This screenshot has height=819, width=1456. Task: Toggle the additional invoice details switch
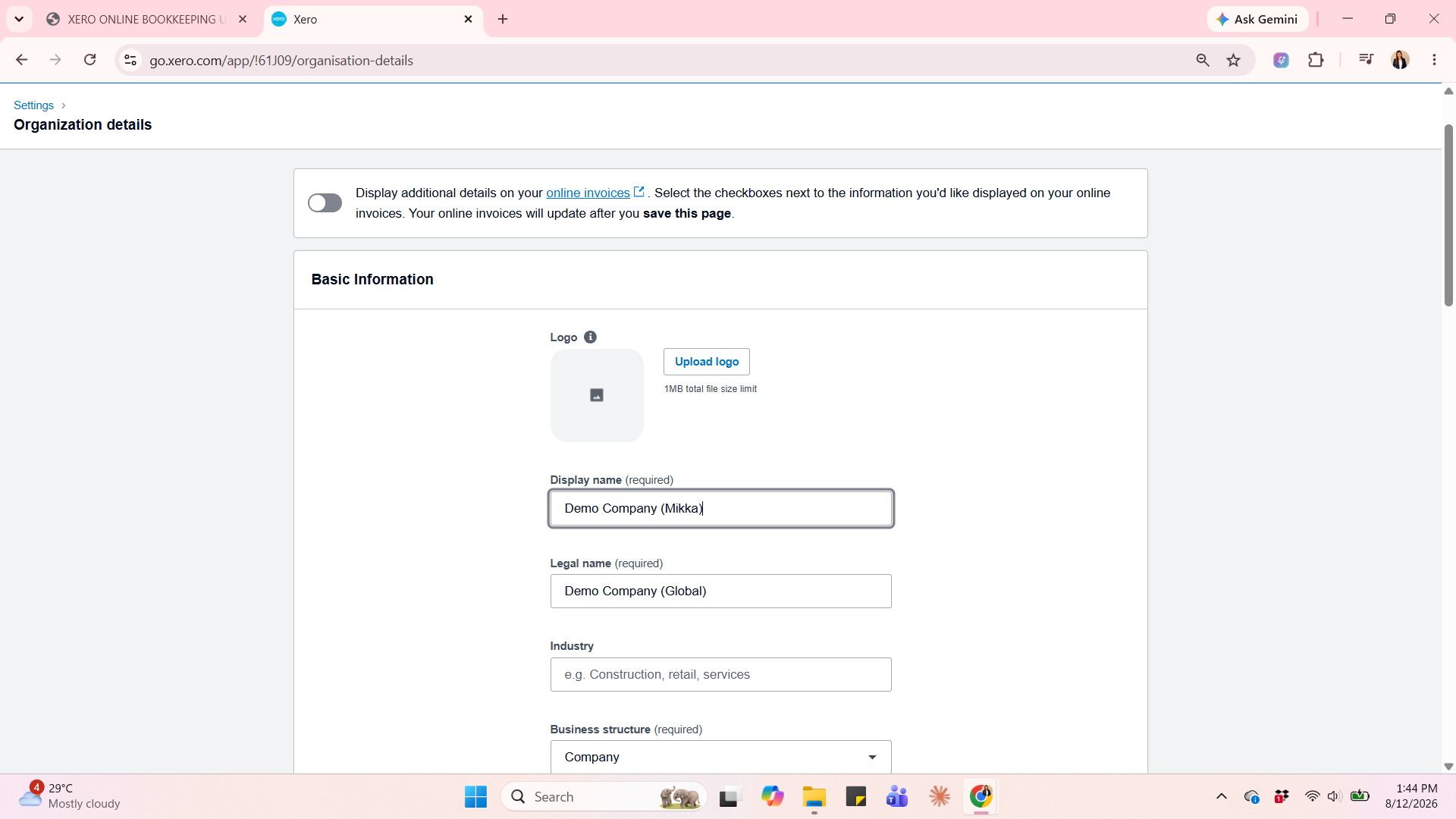[x=325, y=203]
